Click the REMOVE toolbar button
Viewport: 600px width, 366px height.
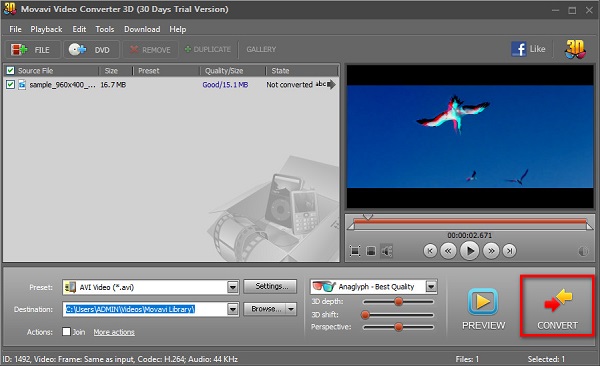coord(150,50)
